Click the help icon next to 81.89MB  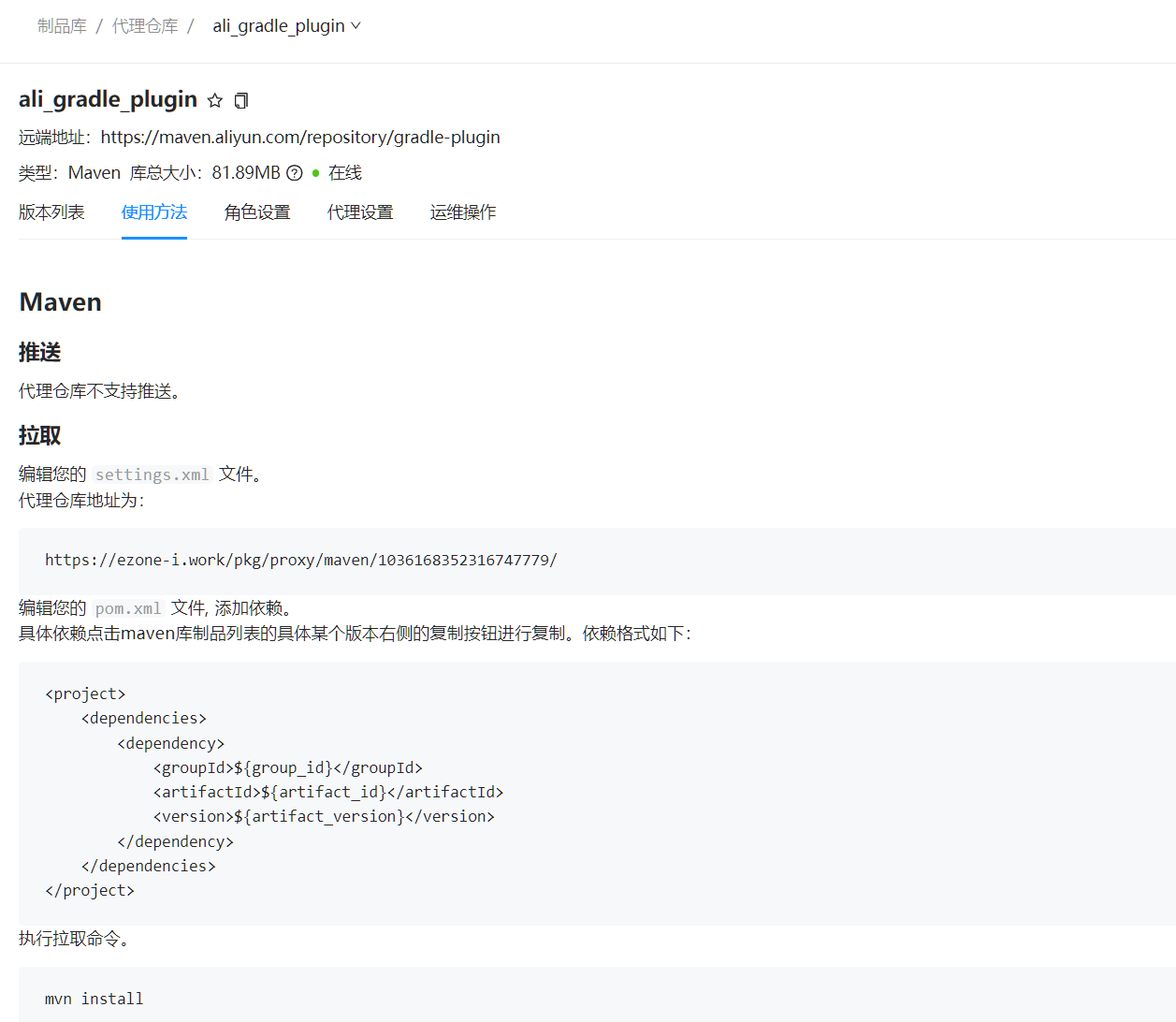295,173
